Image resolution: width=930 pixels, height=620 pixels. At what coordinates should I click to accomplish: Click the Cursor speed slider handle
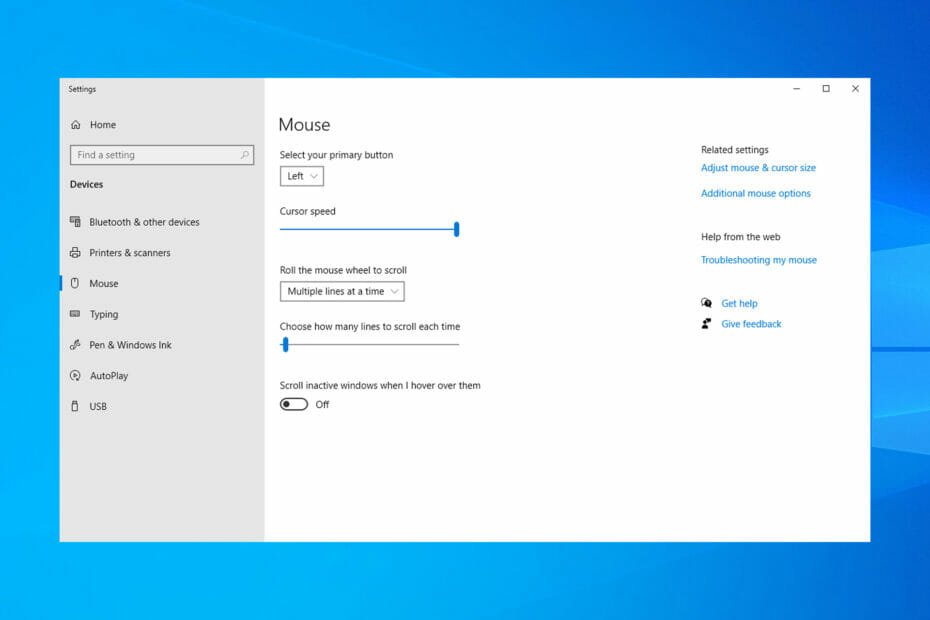coord(456,229)
